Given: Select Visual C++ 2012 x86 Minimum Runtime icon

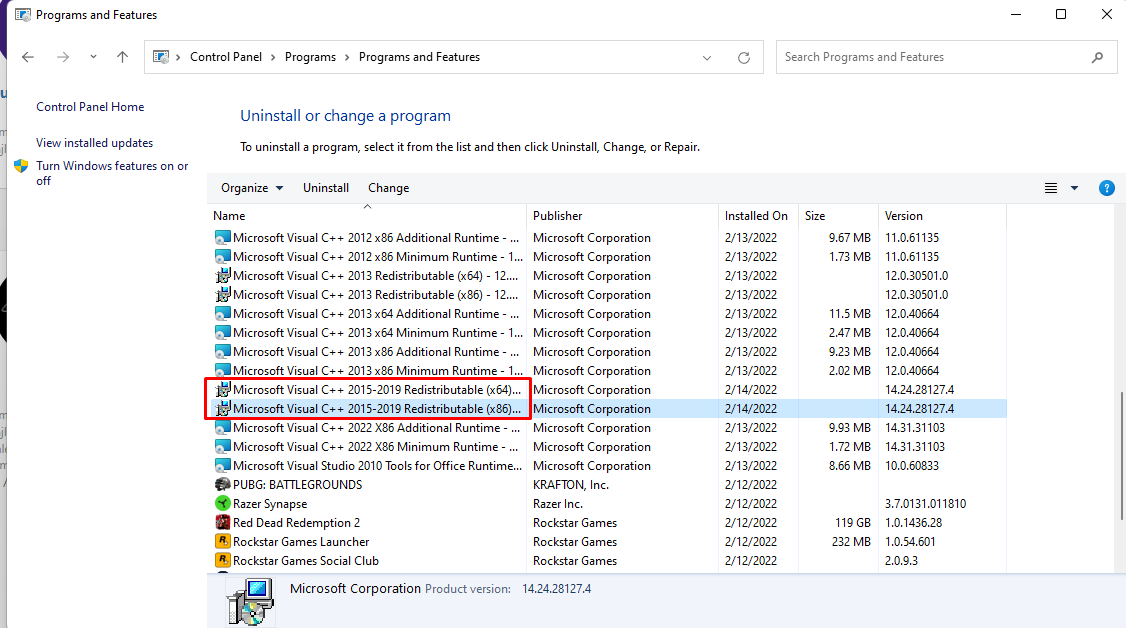Looking at the screenshot, I should point(223,256).
